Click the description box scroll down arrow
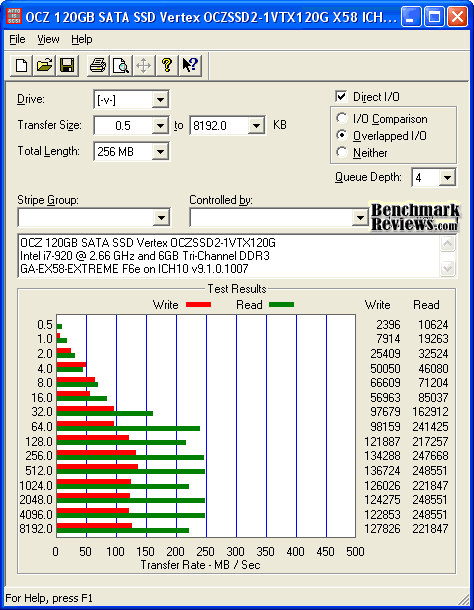Viewport: 474px width, 610px height. point(448,268)
